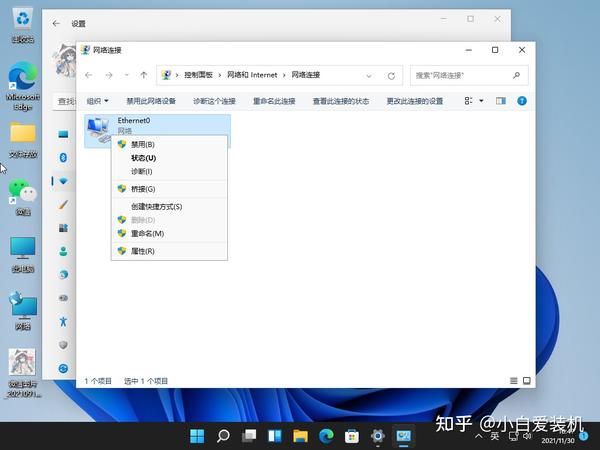Screen dimensions: 600x450
Task: Open Bluetooth category in Settings sidebar
Action: click(x=64, y=157)
